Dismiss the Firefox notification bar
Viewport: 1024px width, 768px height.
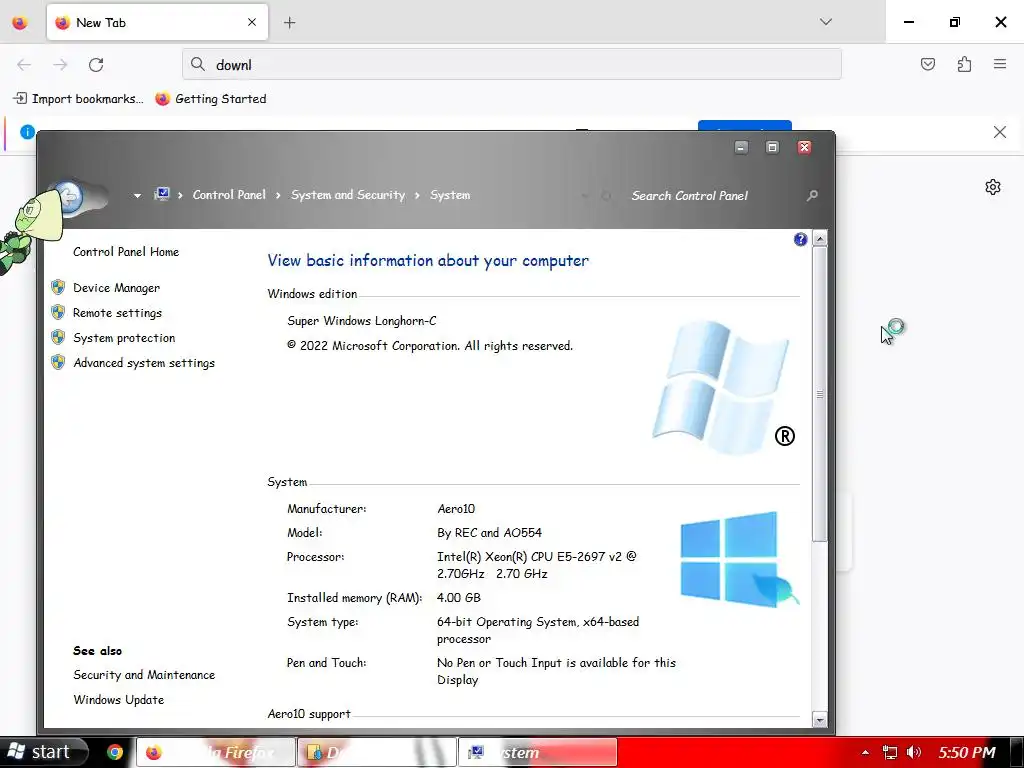[999, 132]
